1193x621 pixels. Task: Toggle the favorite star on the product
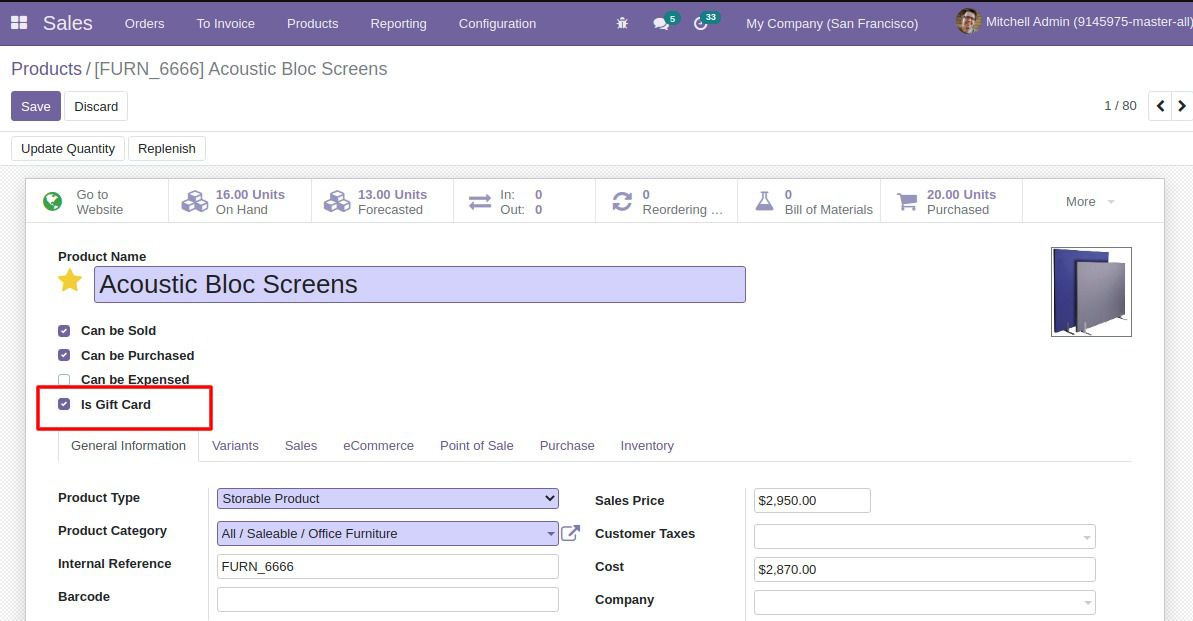69,281
